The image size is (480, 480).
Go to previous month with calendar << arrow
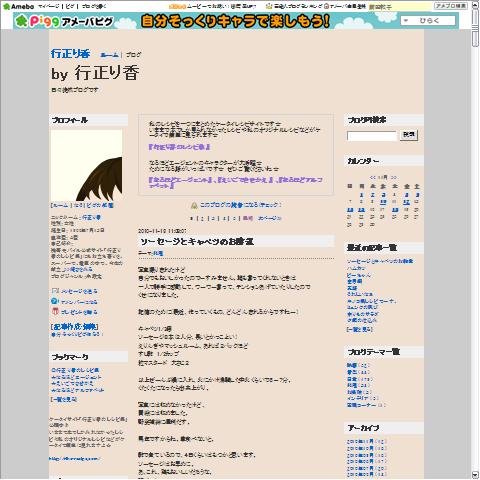(373, 177)
